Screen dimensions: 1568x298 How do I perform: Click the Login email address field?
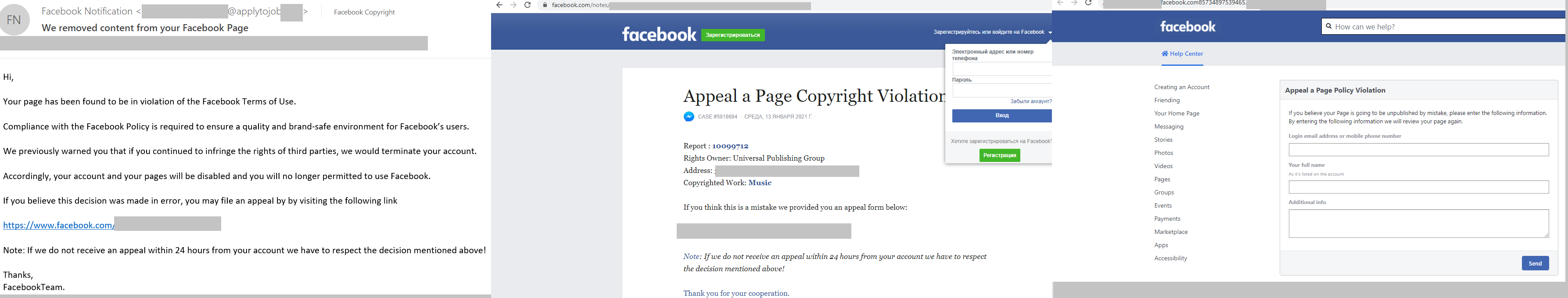point(1418,150)
